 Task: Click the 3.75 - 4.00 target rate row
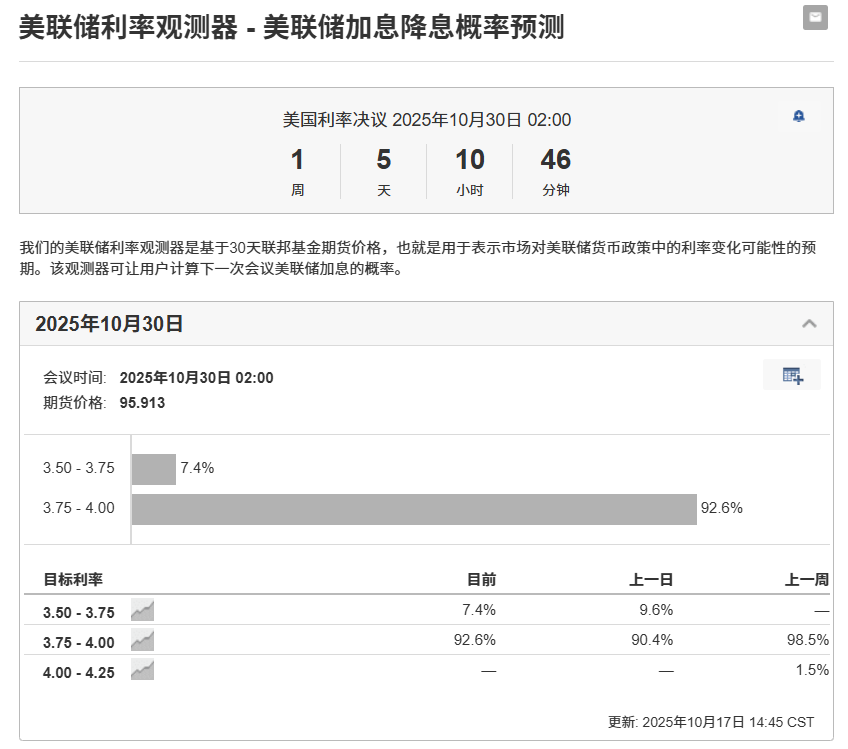click(x=80, y=641)
